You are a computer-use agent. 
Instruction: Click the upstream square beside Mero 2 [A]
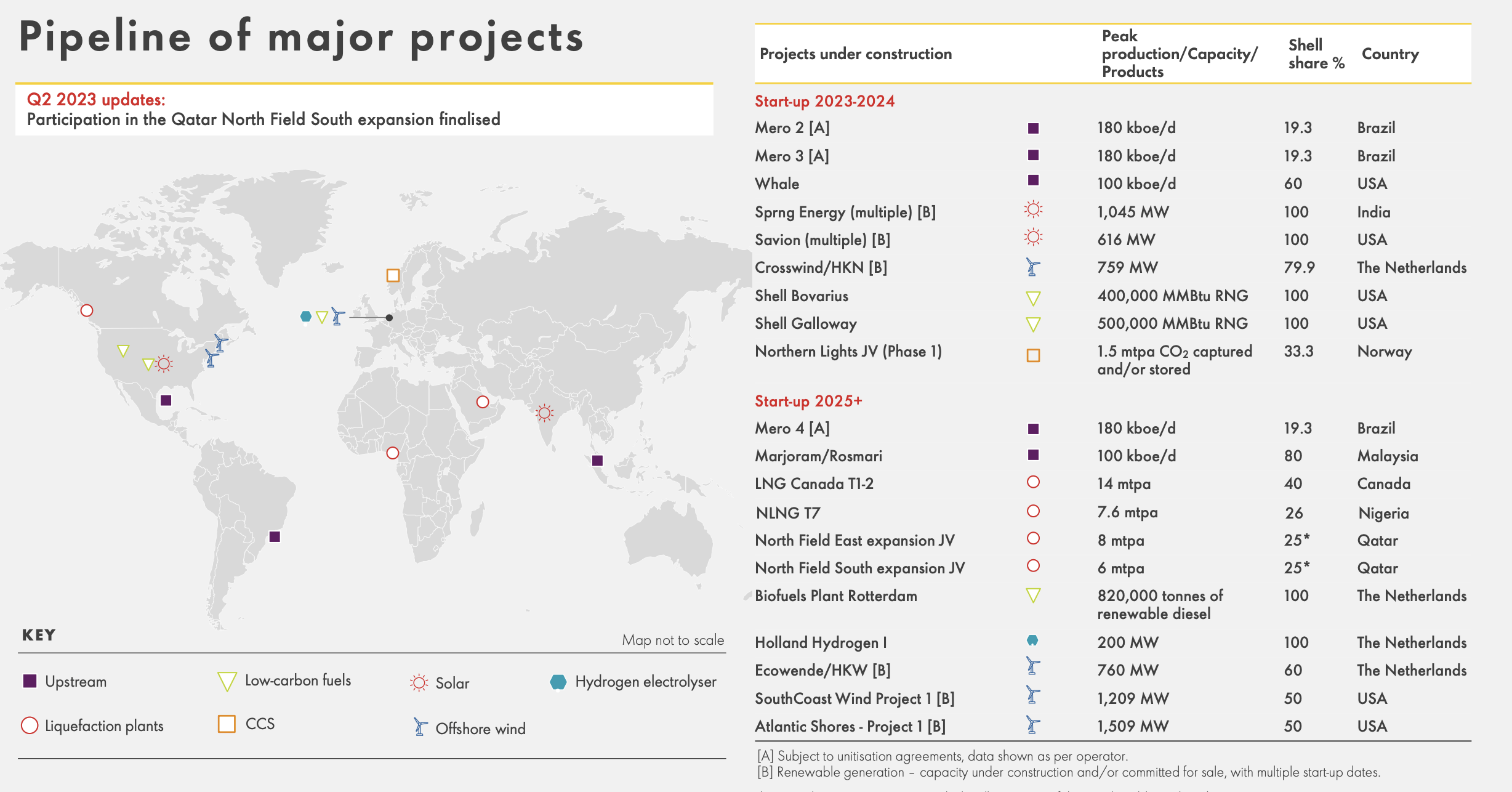(1034, 128)
